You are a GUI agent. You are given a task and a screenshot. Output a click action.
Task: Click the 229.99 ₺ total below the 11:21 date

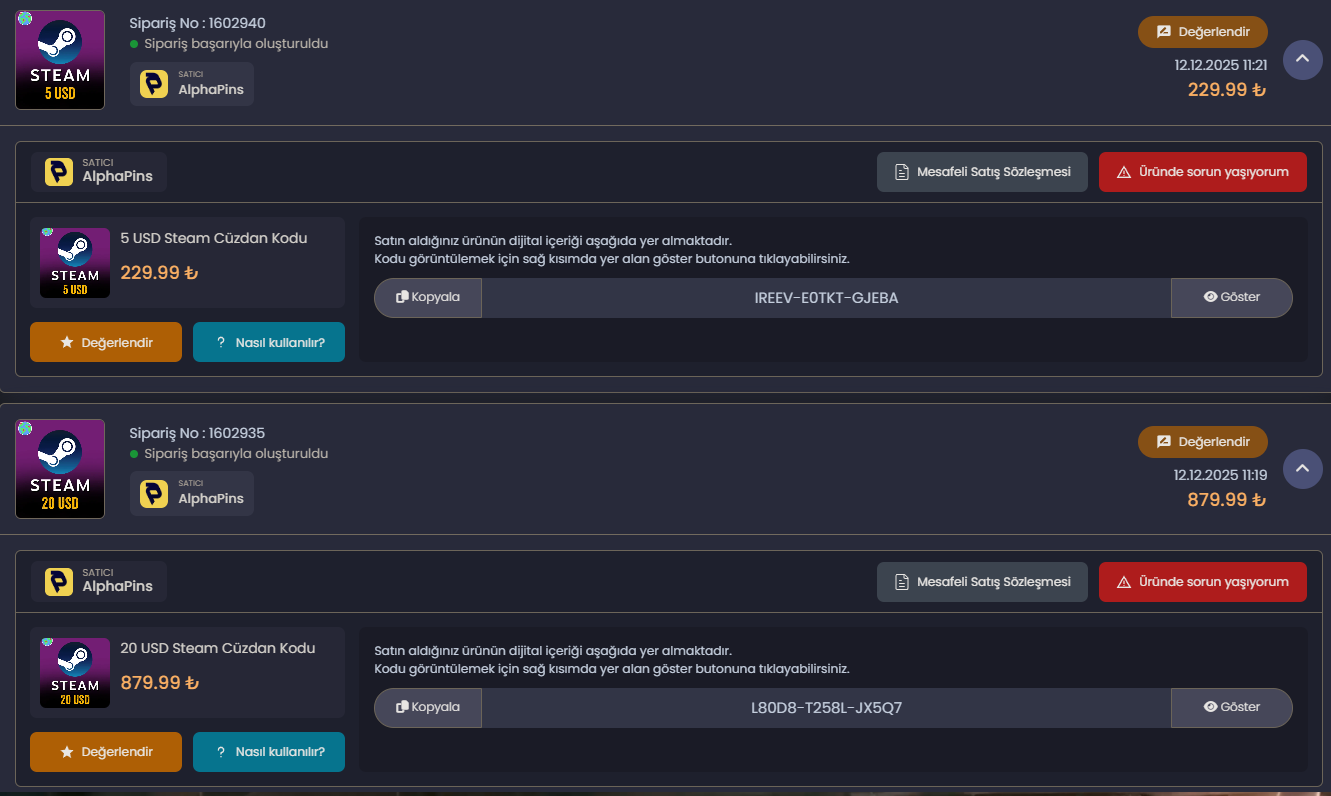click(x=1227, y=90)
